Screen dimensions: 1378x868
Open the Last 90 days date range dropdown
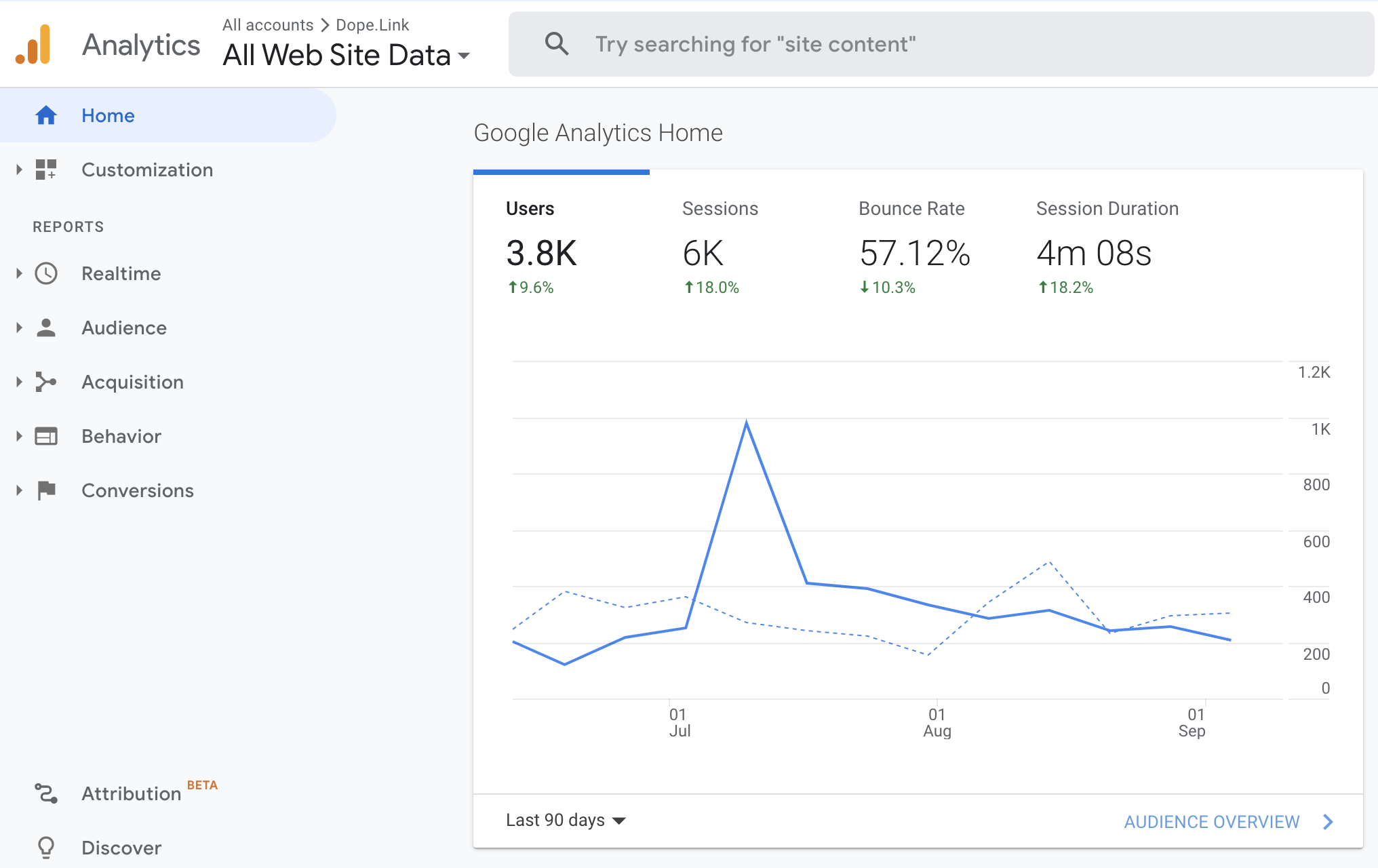click(566, 821)
